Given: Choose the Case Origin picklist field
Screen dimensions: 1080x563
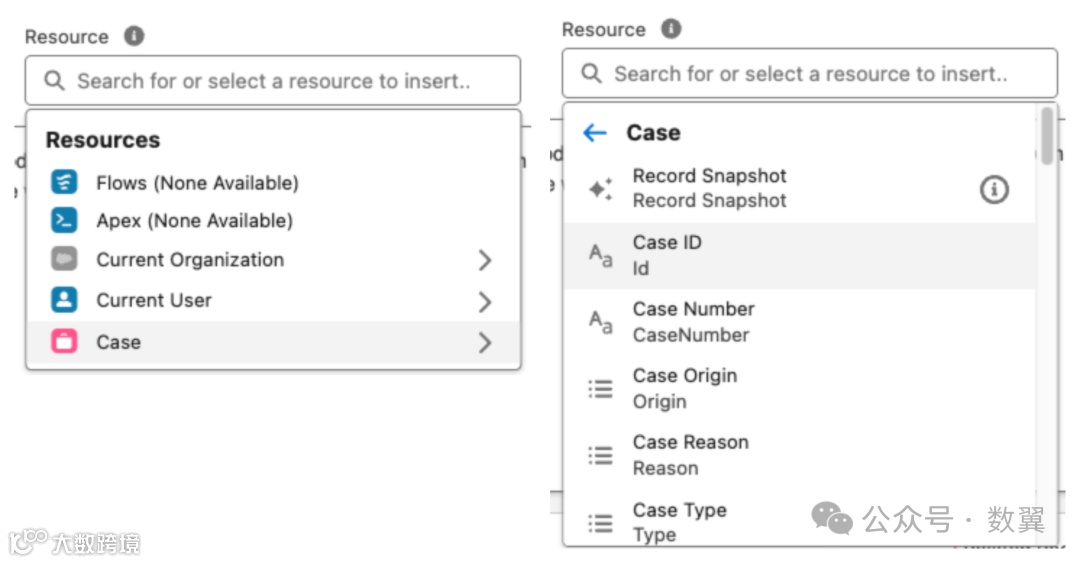Looking at the screenshot, I should pos(685,388).
